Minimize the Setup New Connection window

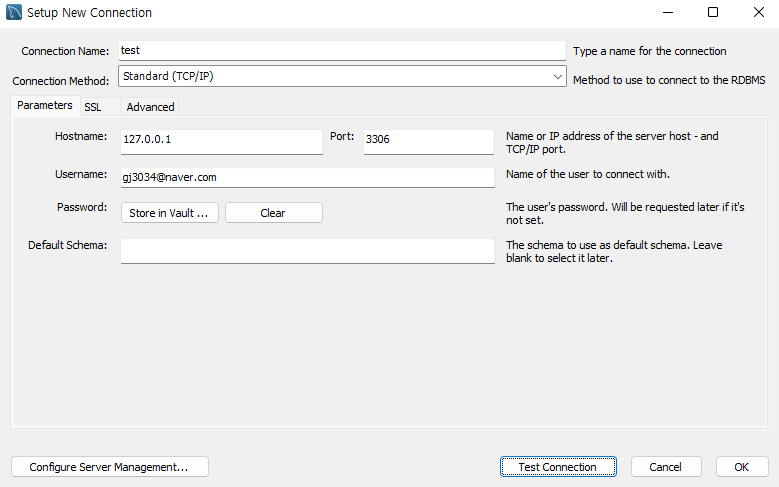pyautogui.click(x=668, y=12)
